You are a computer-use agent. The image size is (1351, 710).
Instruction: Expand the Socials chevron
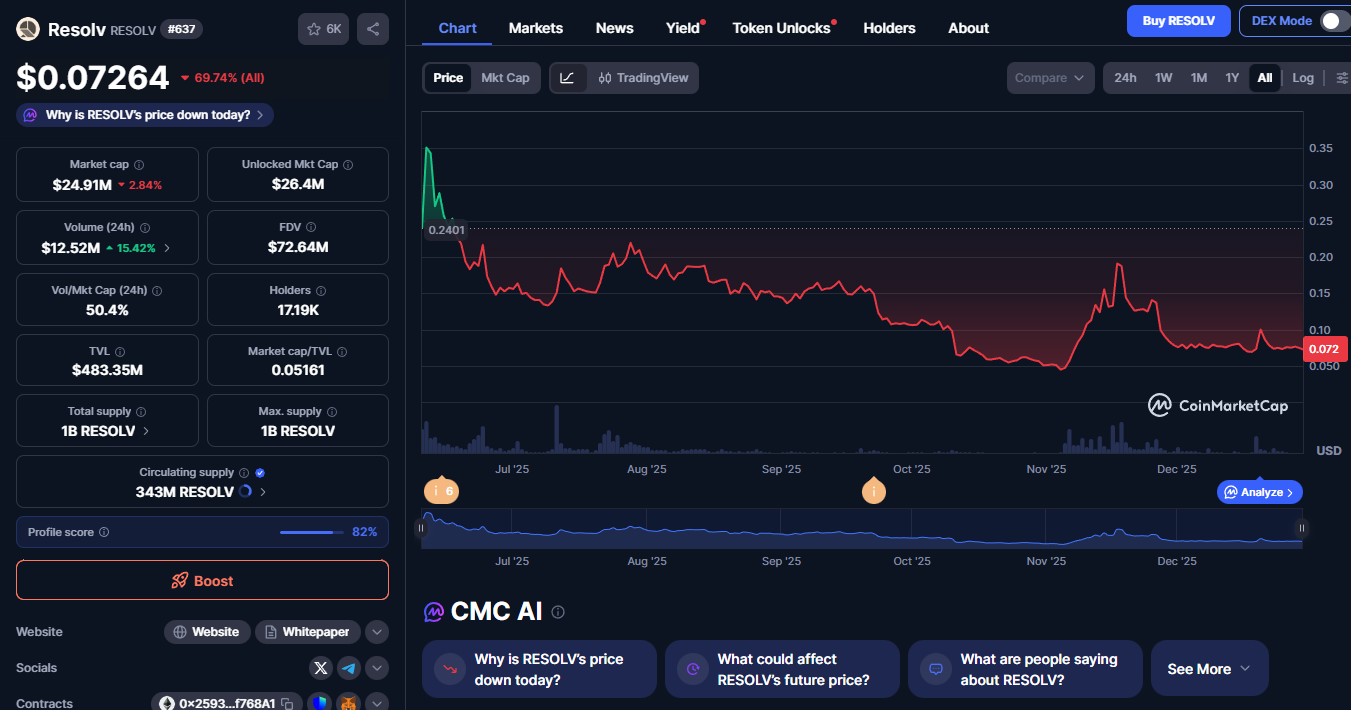point(377,668)
